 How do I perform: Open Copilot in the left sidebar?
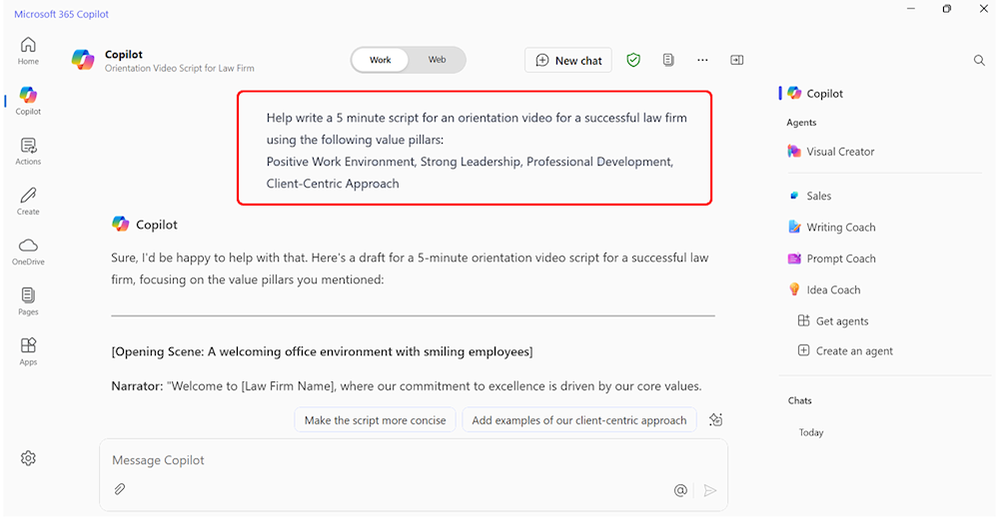[x=28, y=101]
